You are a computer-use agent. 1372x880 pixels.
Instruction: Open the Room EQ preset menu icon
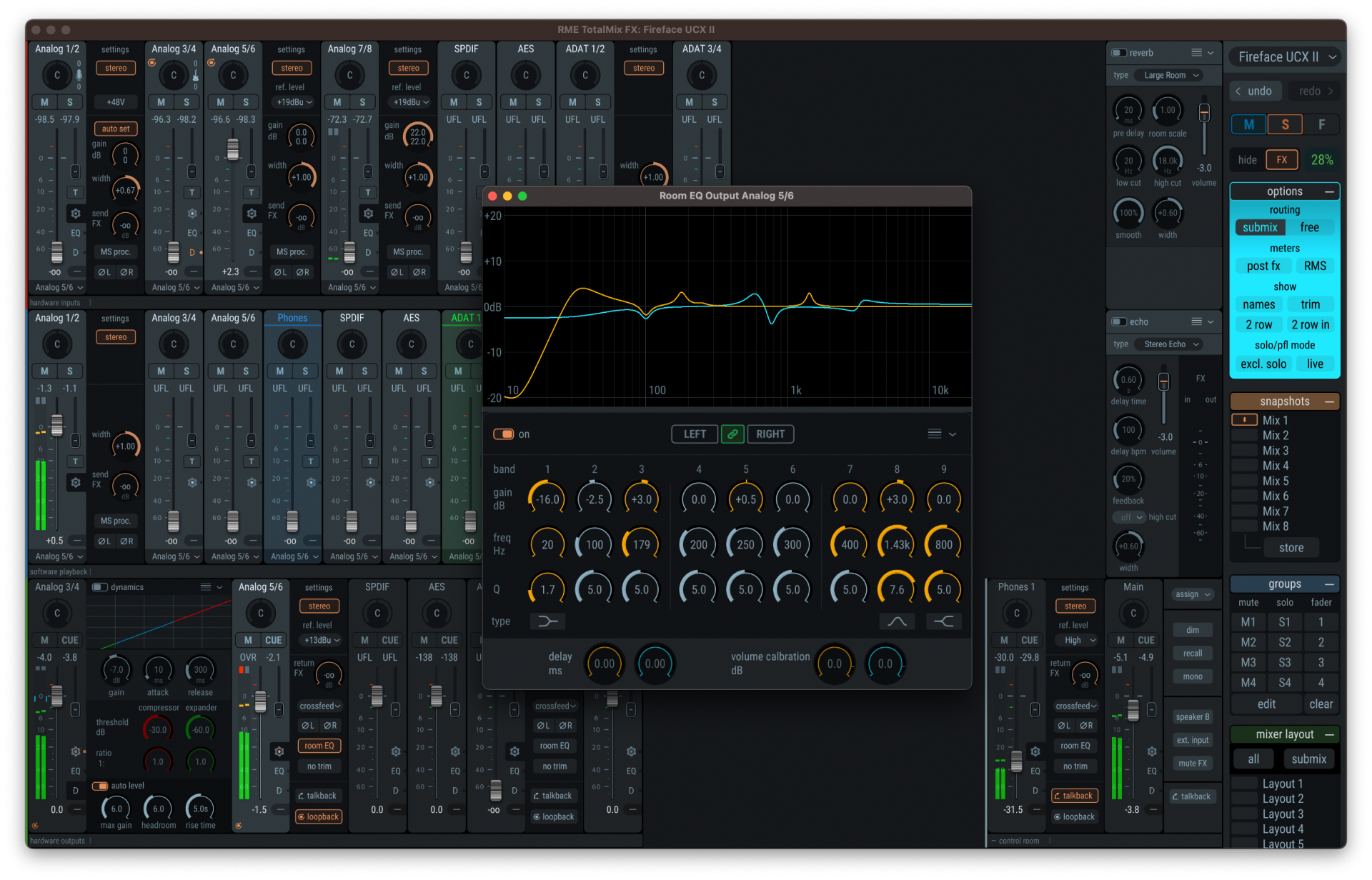coord(941,434)
